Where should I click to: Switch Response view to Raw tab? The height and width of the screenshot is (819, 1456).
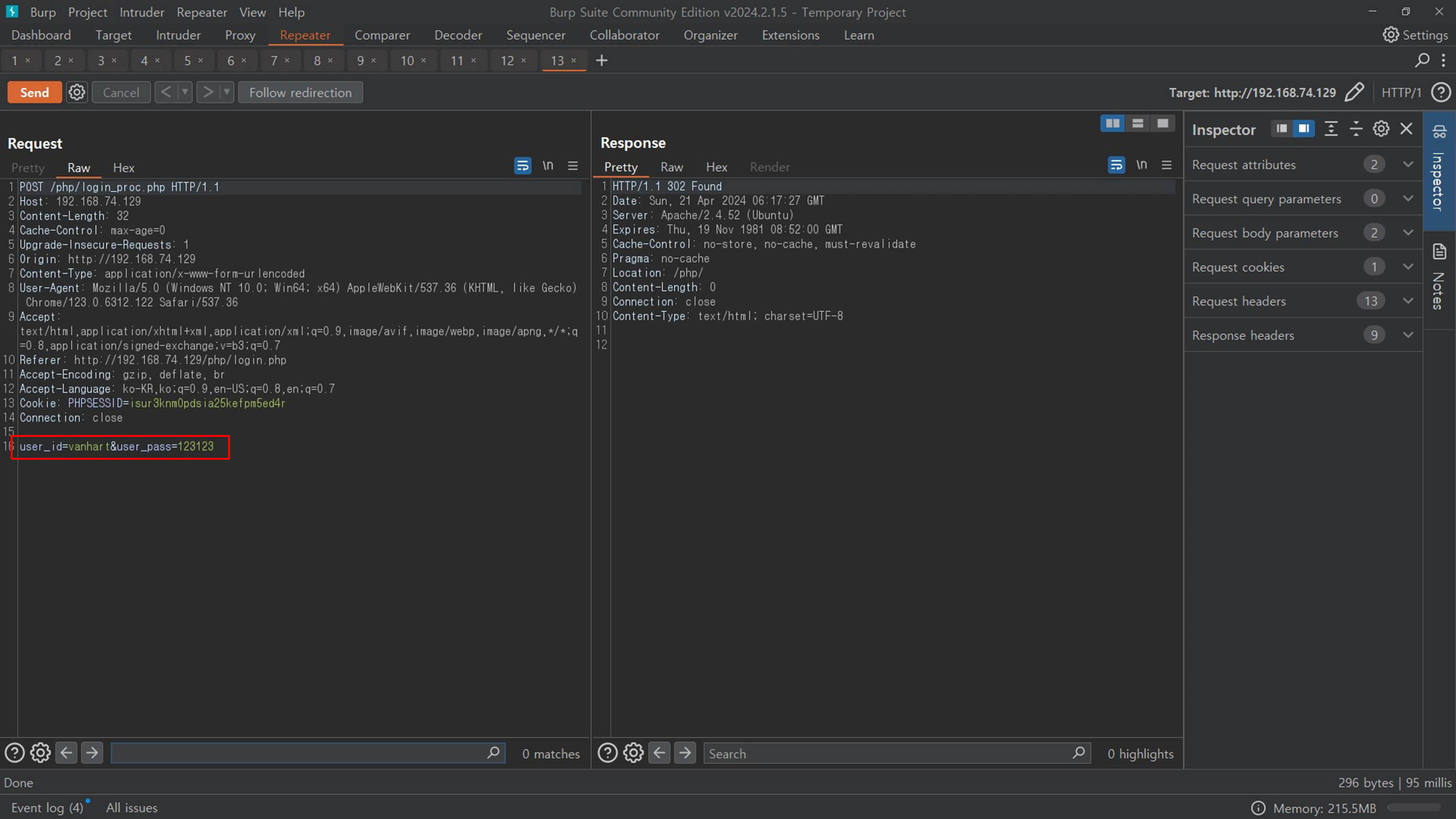click(672, 167)
